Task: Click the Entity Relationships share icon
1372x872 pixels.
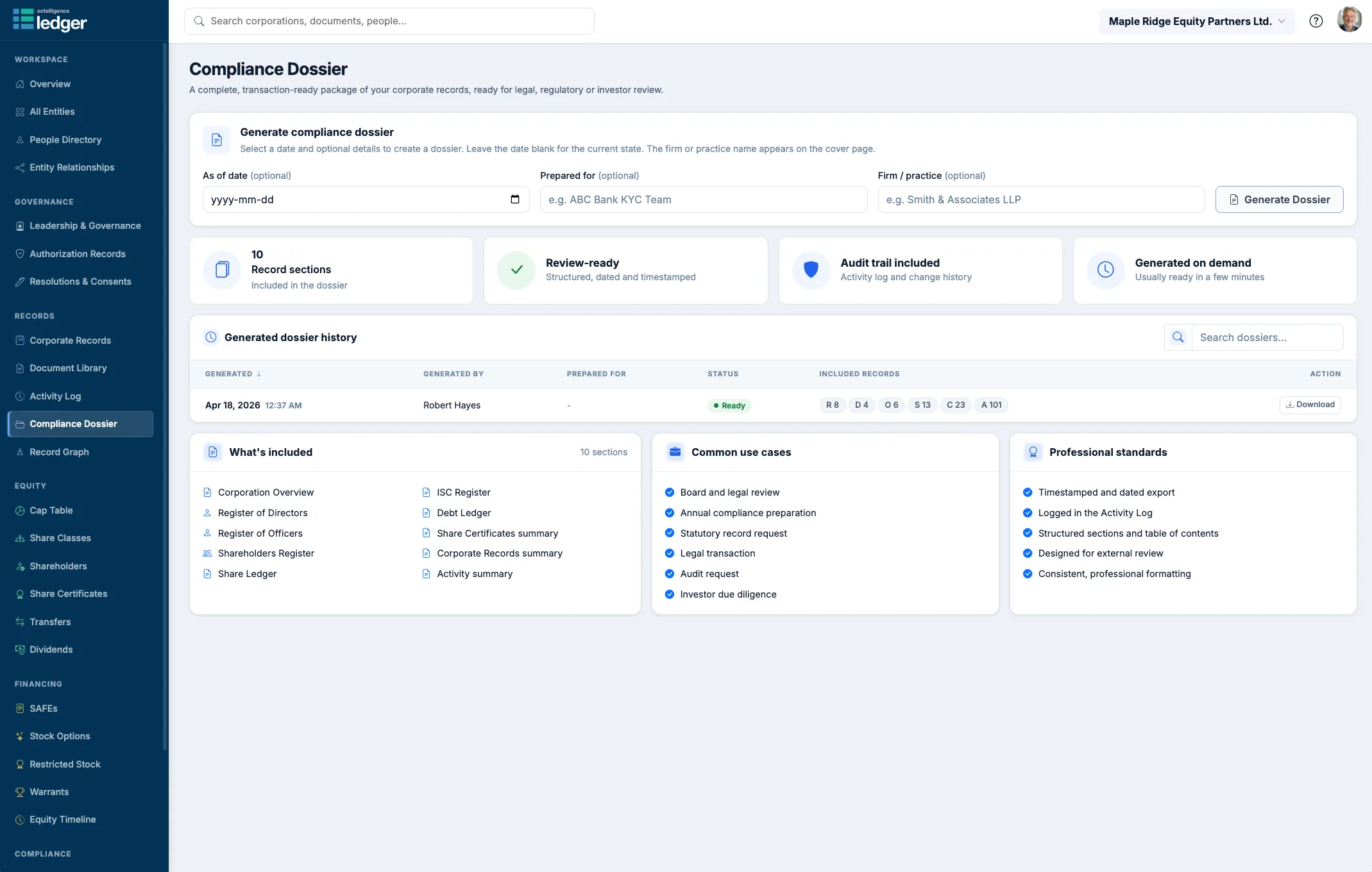Action: [20, 167]
